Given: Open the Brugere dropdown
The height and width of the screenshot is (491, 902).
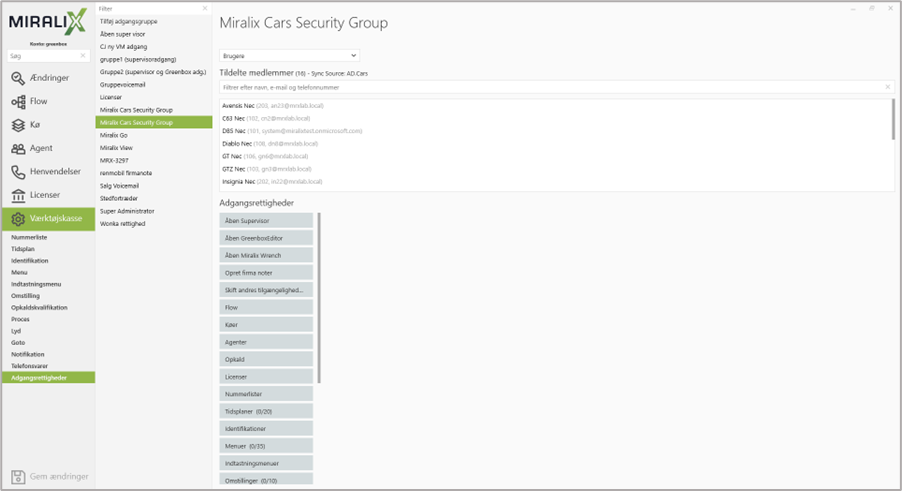Looking at the screenshot, I should click(x=289, y=56).
